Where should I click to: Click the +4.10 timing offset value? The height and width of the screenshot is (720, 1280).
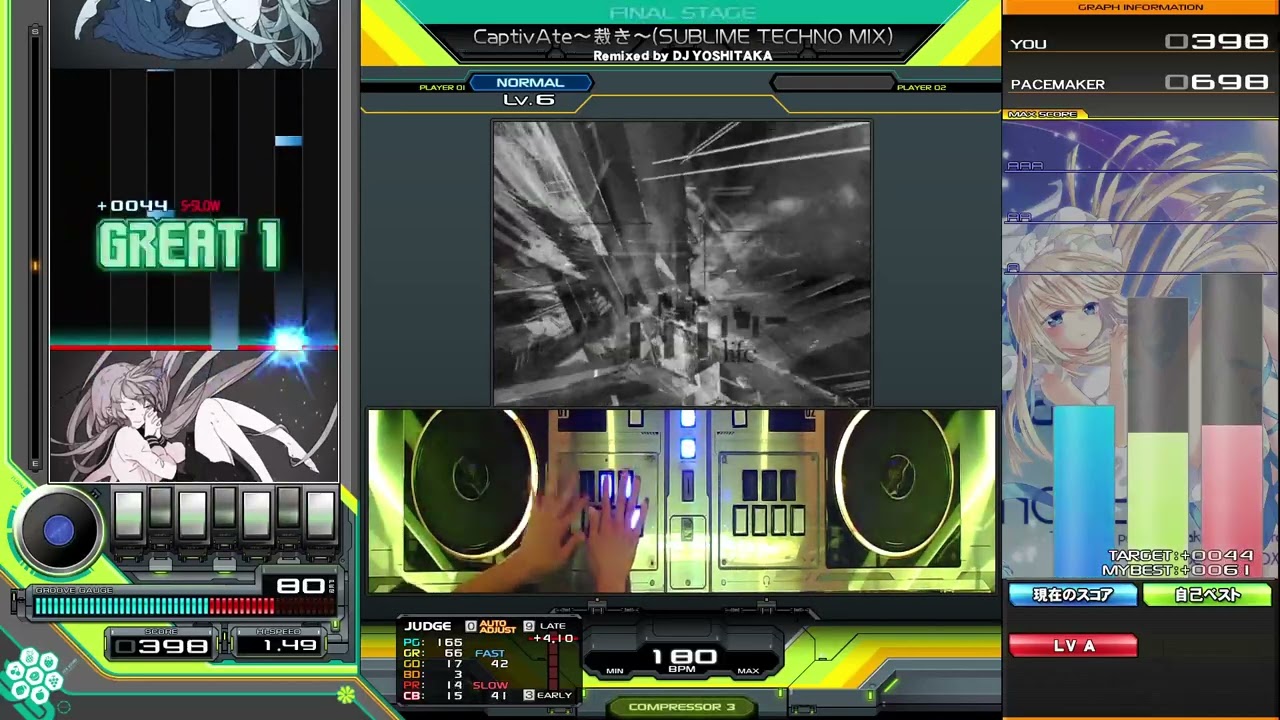553,638
